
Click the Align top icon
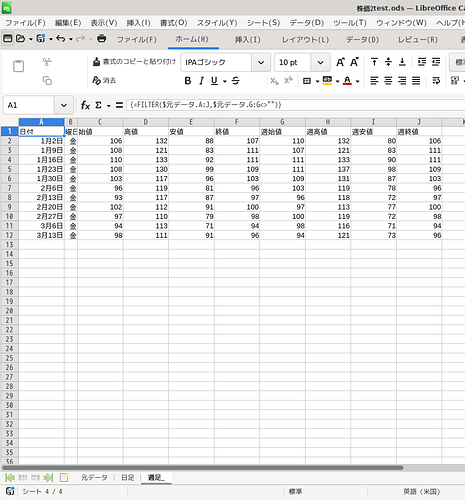click(x=374, y=62)
